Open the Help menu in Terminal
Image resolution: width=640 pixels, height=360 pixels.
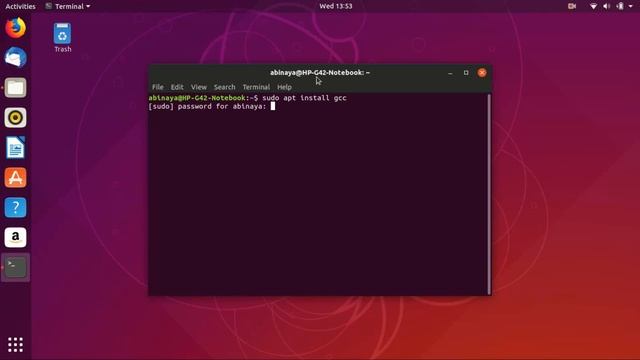(284, 87)
